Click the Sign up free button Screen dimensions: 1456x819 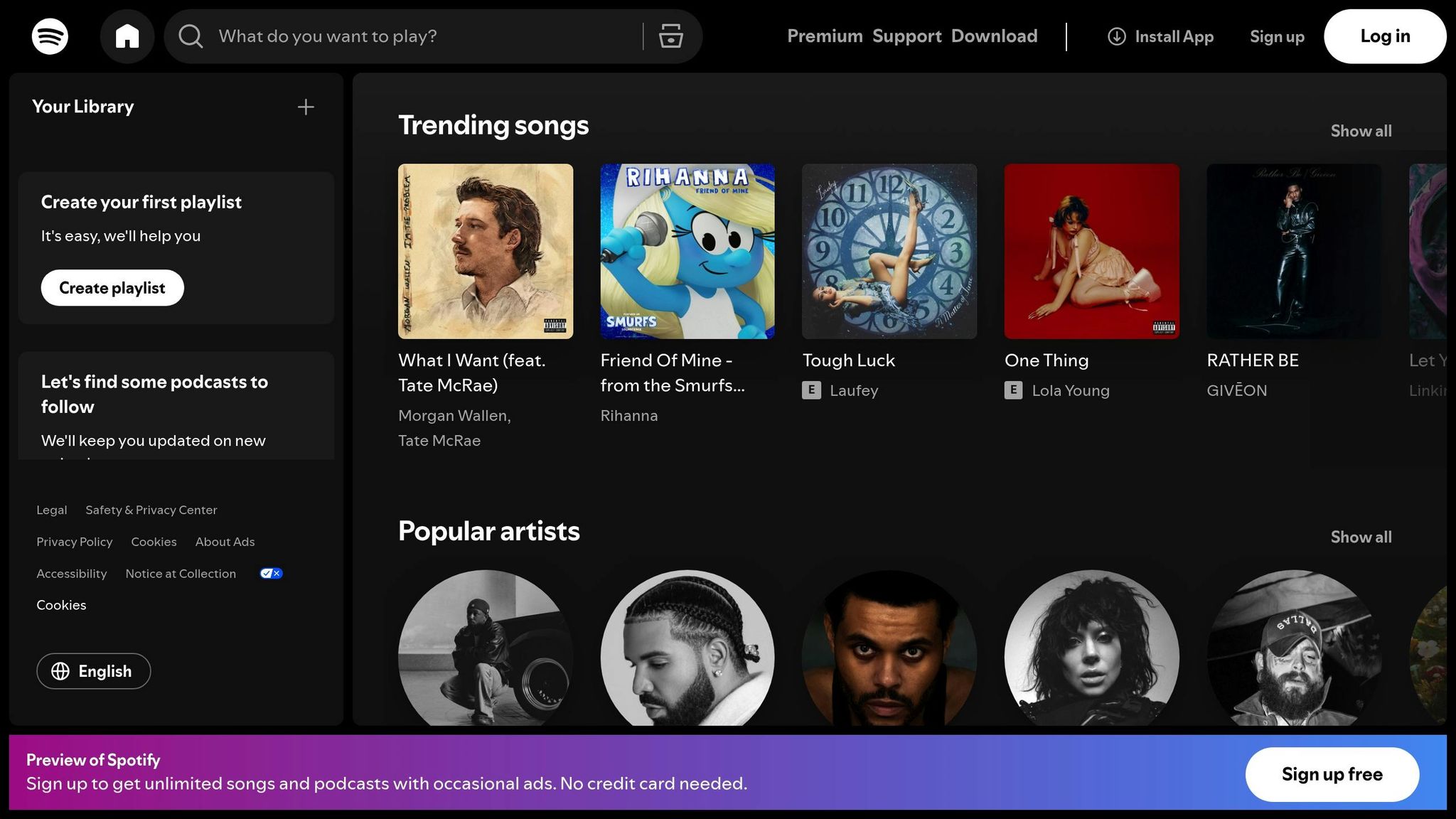(x=1332, y=774)
